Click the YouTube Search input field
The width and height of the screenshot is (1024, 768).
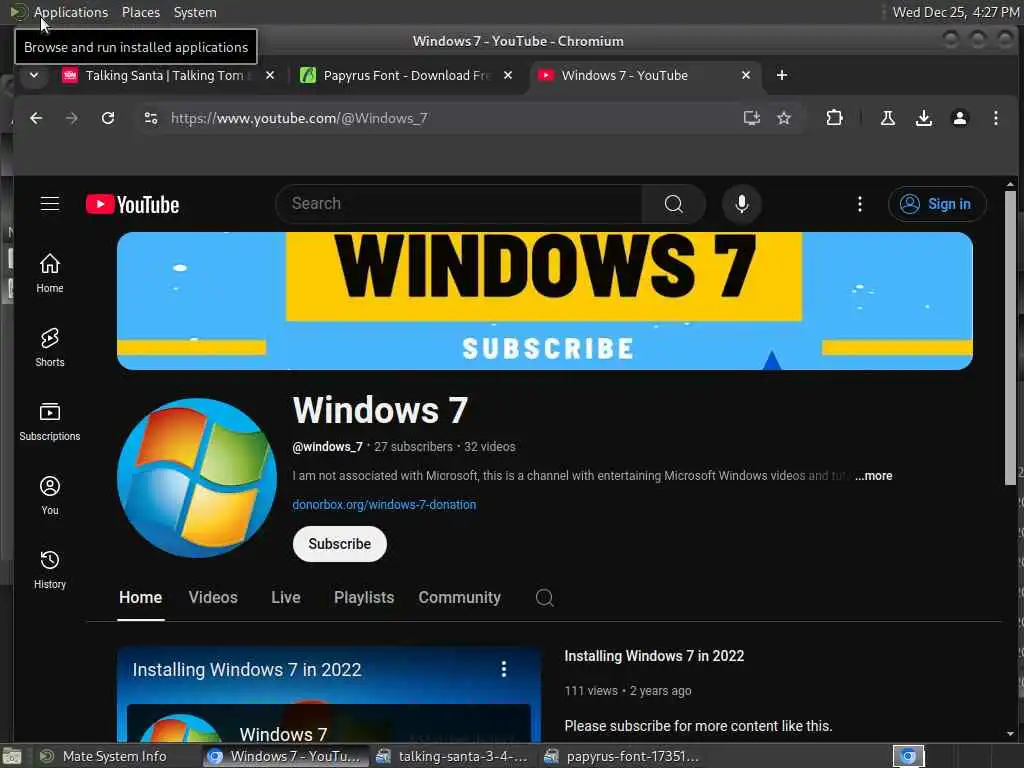click(459, 204)
